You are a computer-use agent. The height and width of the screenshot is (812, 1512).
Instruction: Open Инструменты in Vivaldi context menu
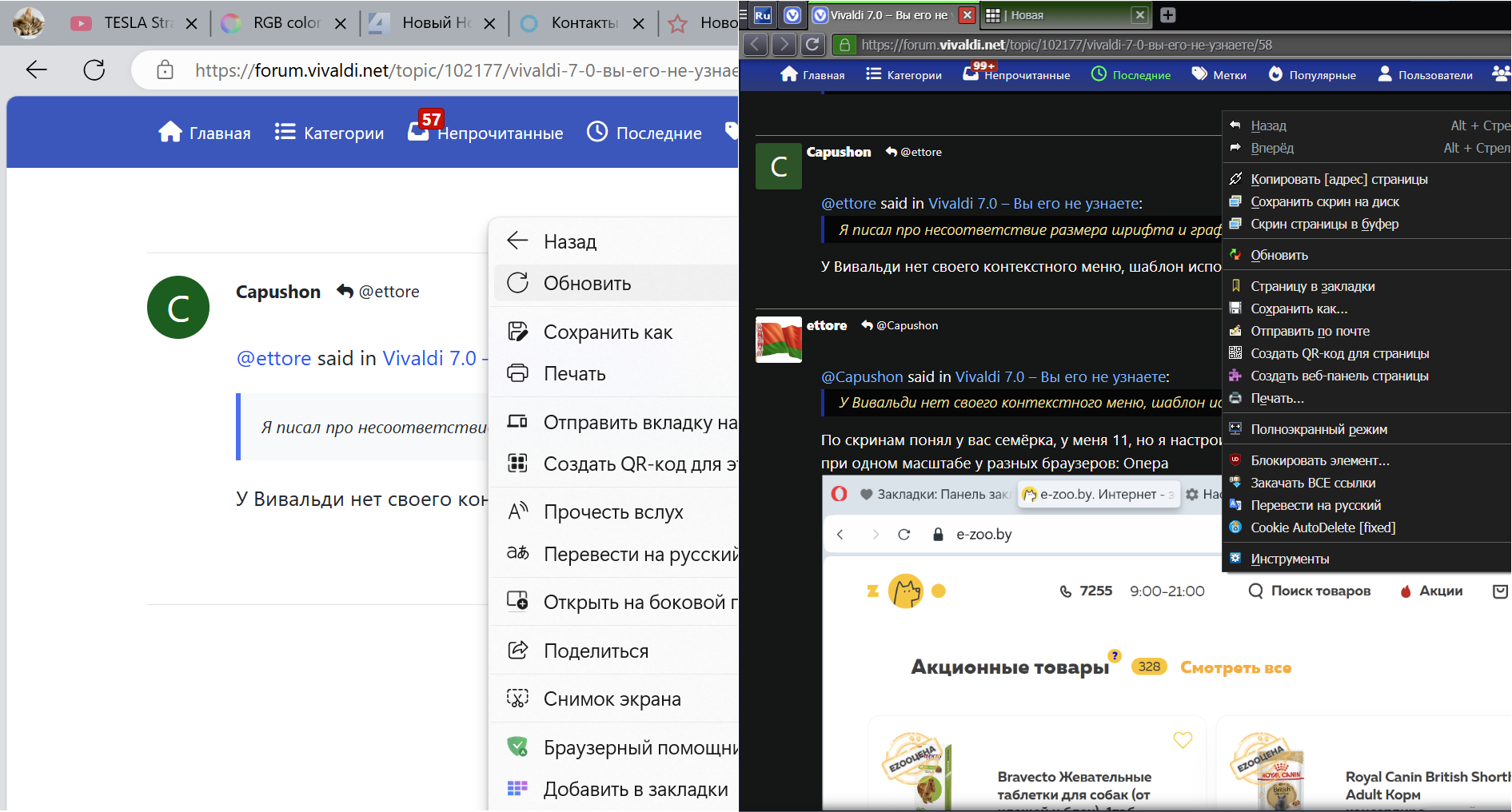[1367, 559]
